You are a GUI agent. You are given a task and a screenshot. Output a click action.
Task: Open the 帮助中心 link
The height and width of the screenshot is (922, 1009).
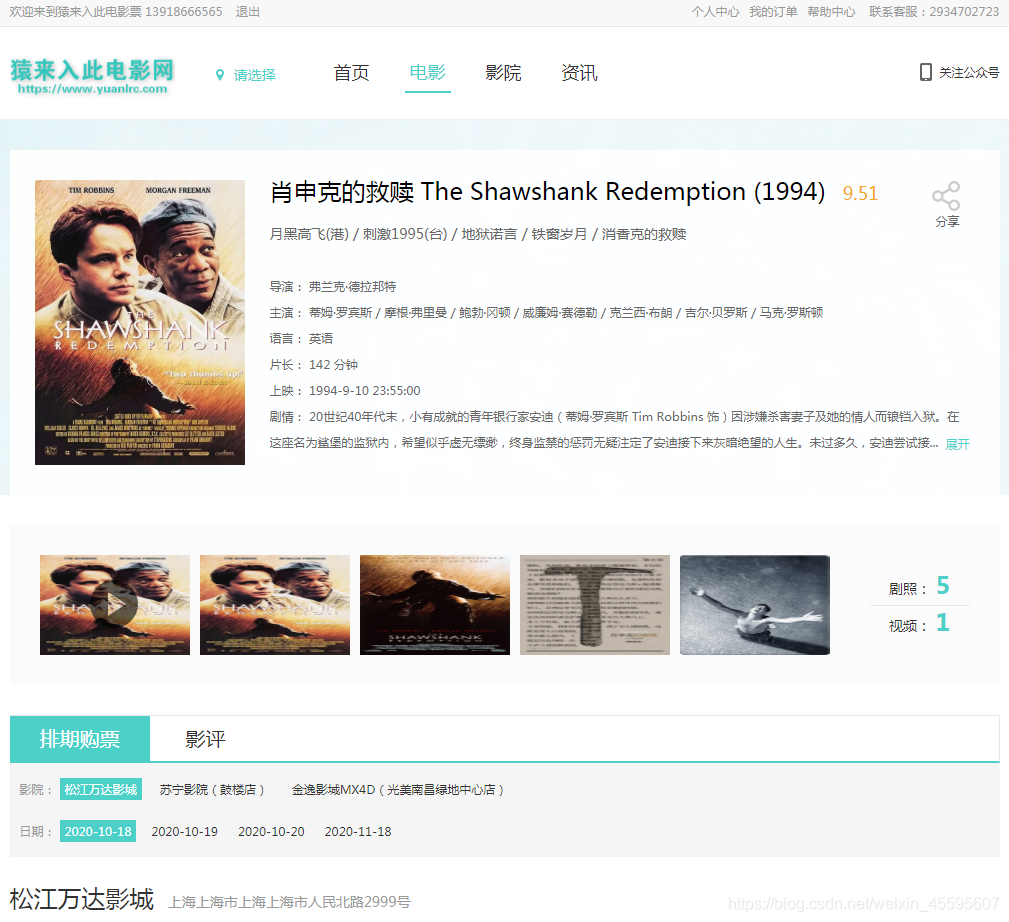[x=831, y=12]
